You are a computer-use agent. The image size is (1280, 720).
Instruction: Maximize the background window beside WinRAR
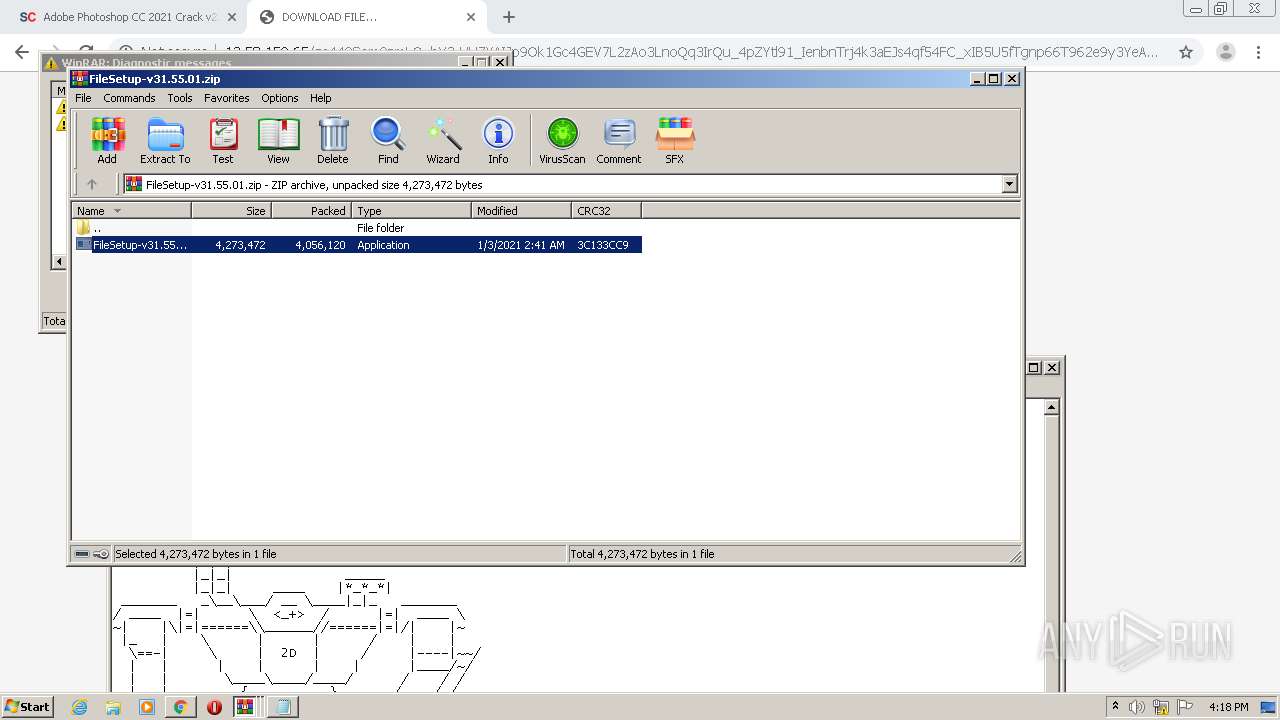click(1034, 367)
